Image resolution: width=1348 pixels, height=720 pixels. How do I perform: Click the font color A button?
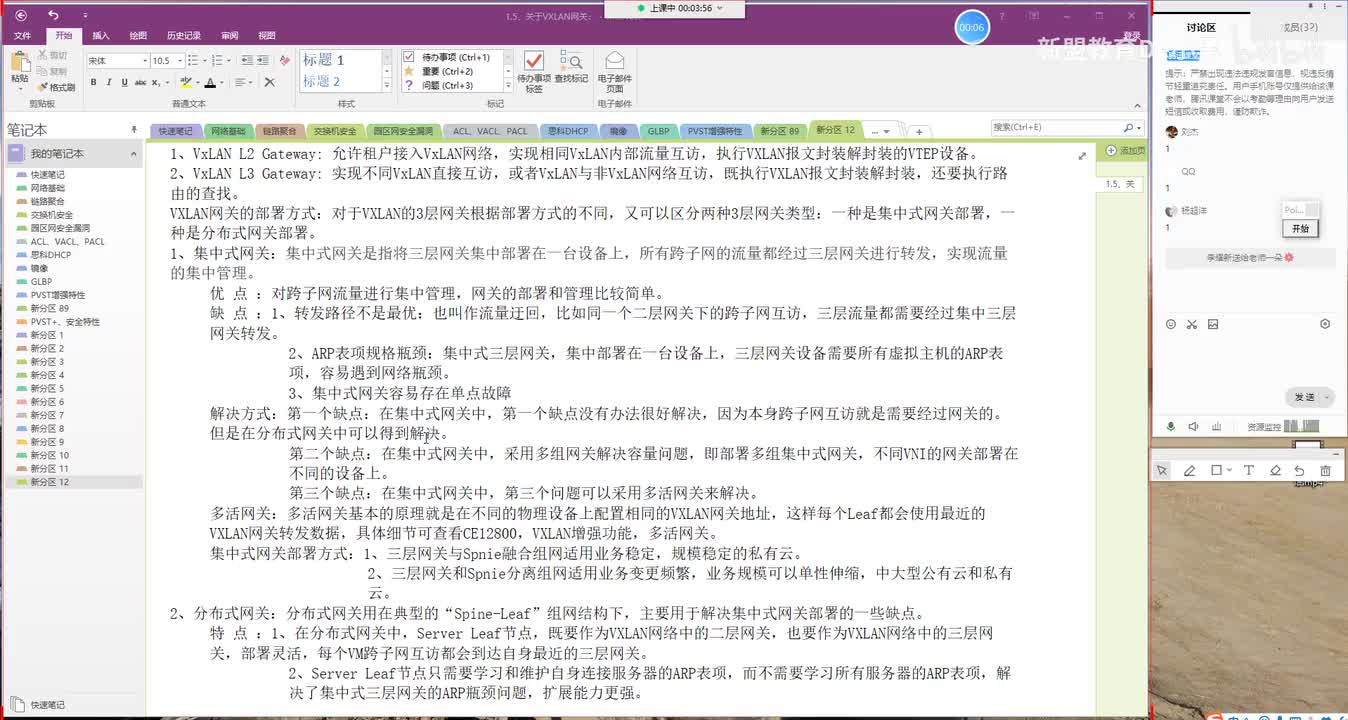(210, 82)
